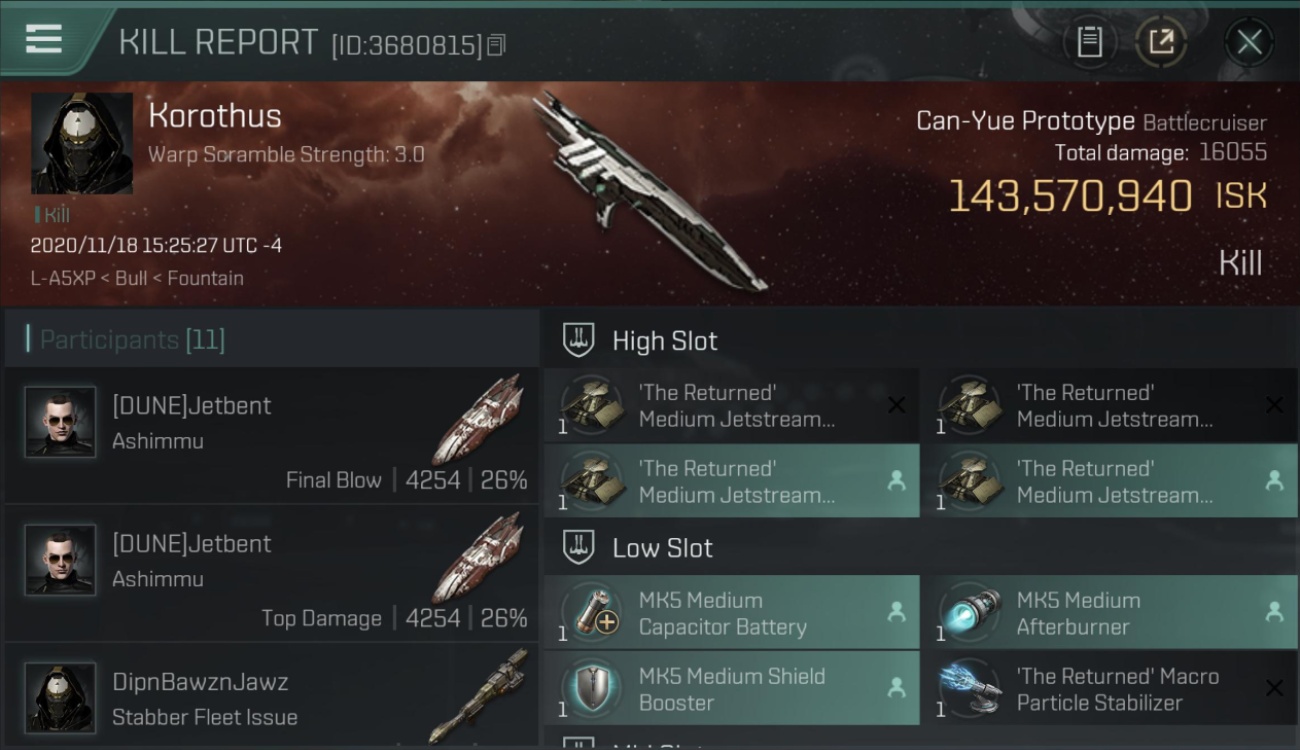The image size is (1300, 750).
Task: Open the Participants [11] tab
Action: click(x=132, y=339)
